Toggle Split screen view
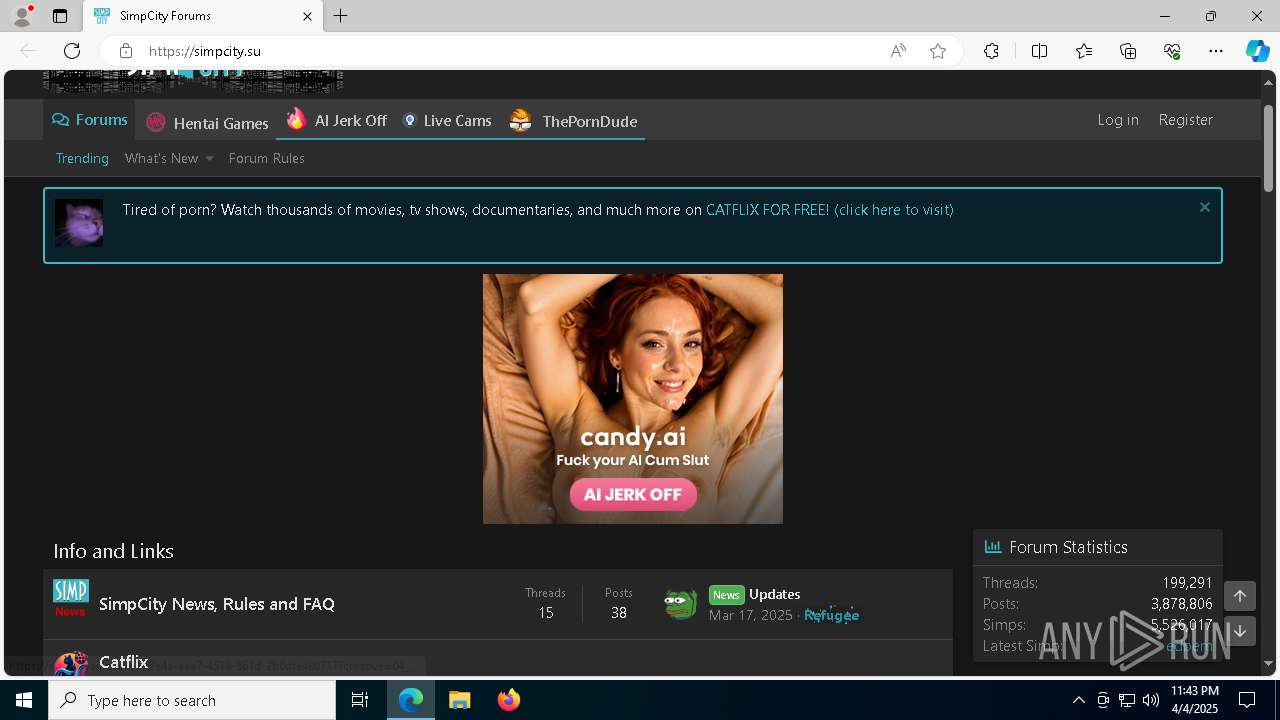 pos(1039,51)
